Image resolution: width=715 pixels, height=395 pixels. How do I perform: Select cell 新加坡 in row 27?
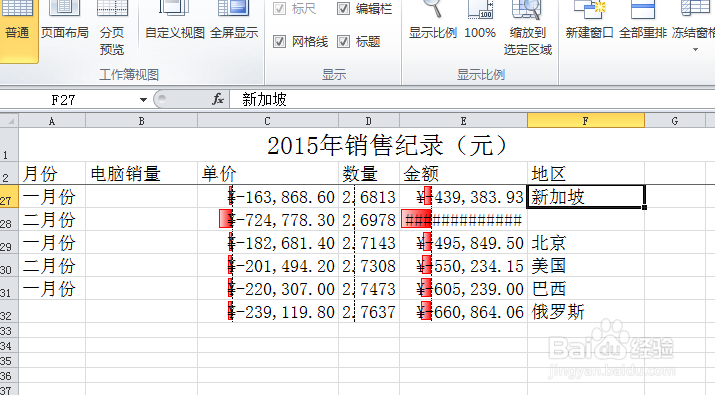pos(586,197)
